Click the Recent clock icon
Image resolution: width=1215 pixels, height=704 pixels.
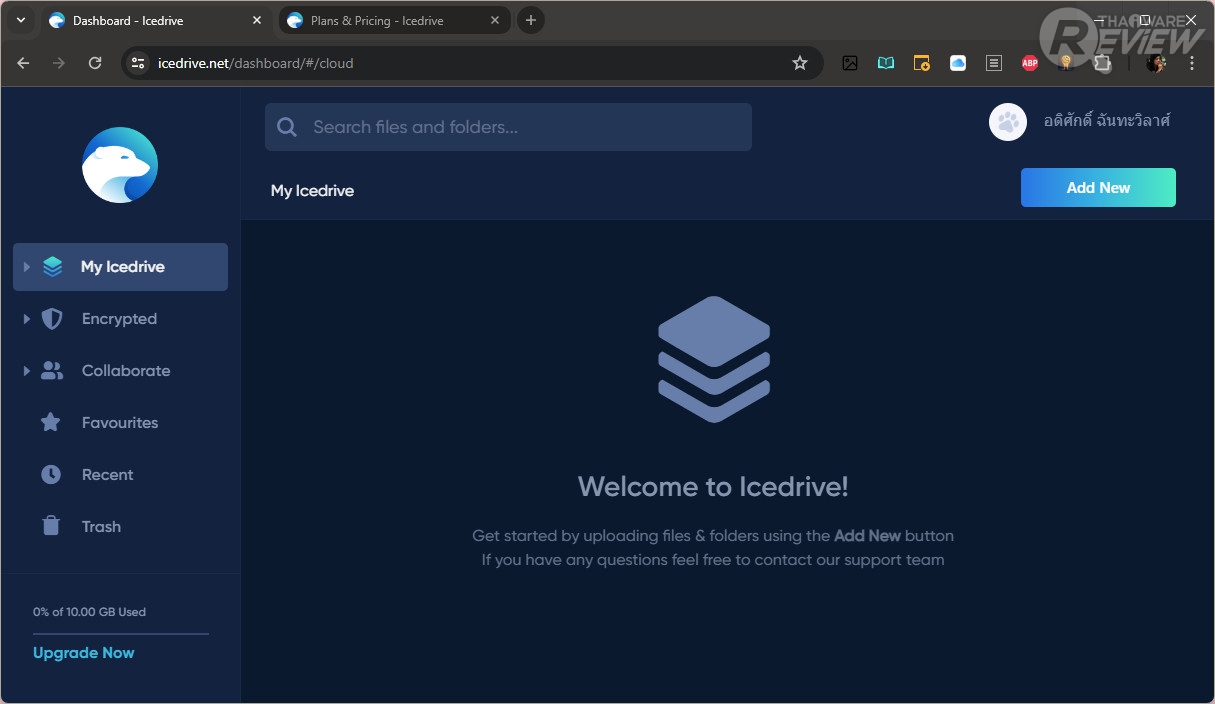point(51,475)
